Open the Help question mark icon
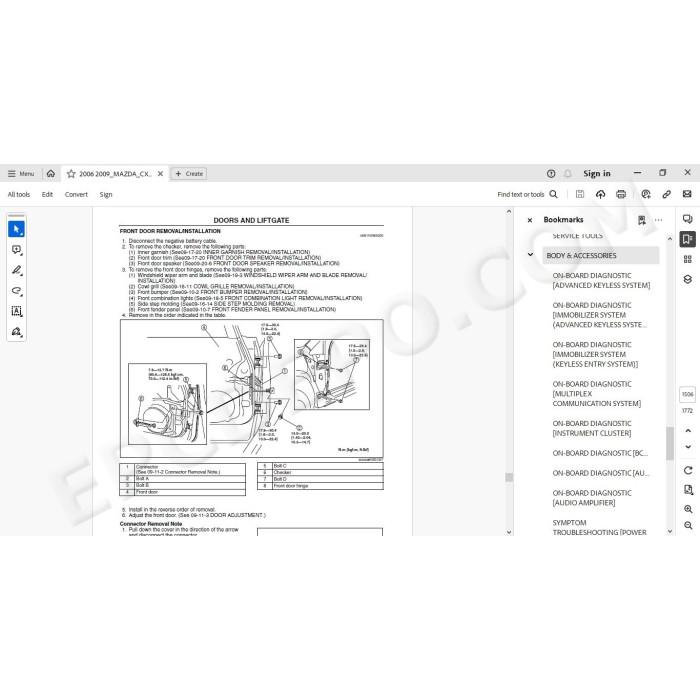Image resolution: width=700 pixels, height=700 pixels. click(x=551, y=174)
